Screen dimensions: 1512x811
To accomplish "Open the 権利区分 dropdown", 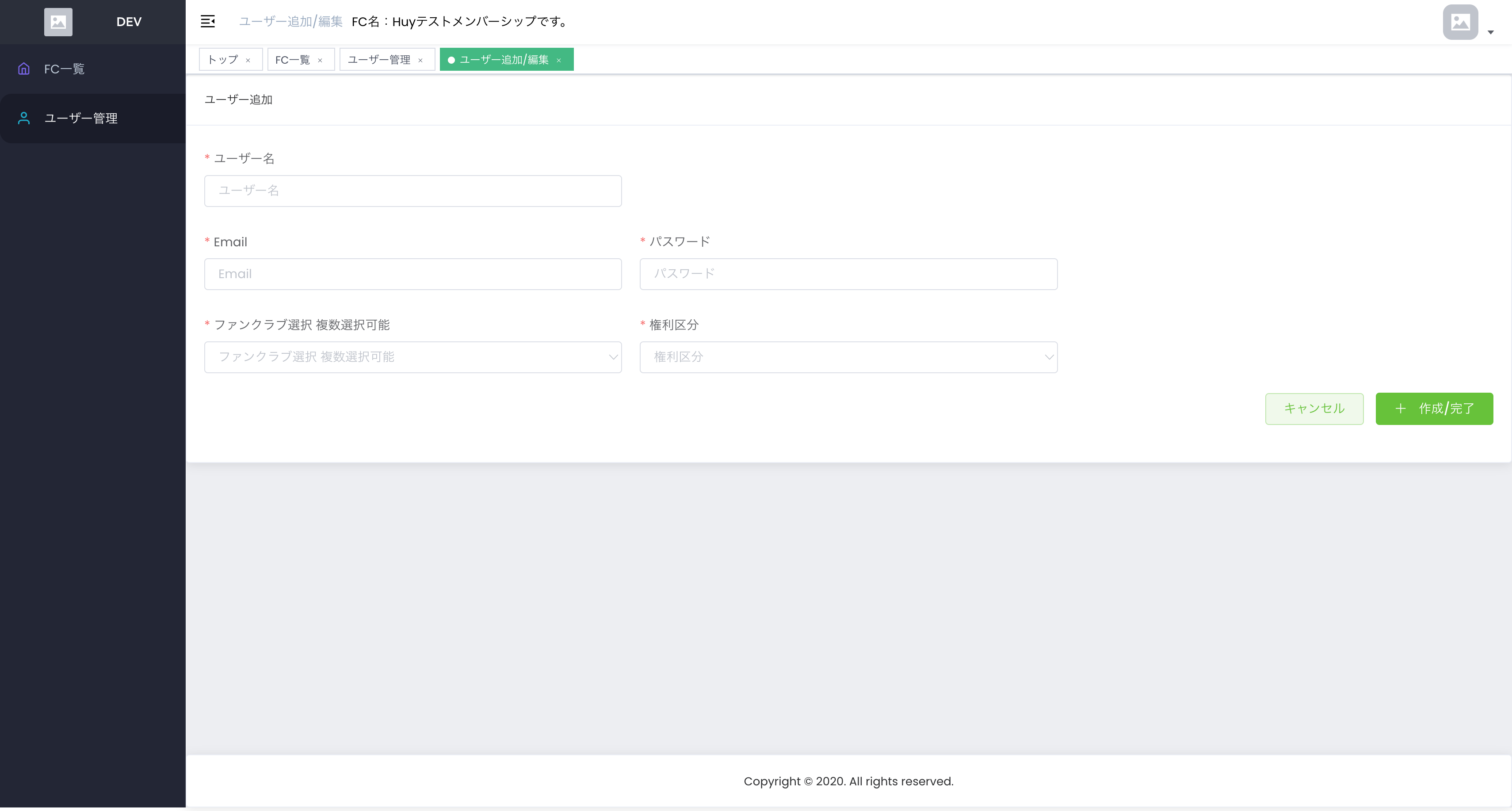I will (848, 357).
